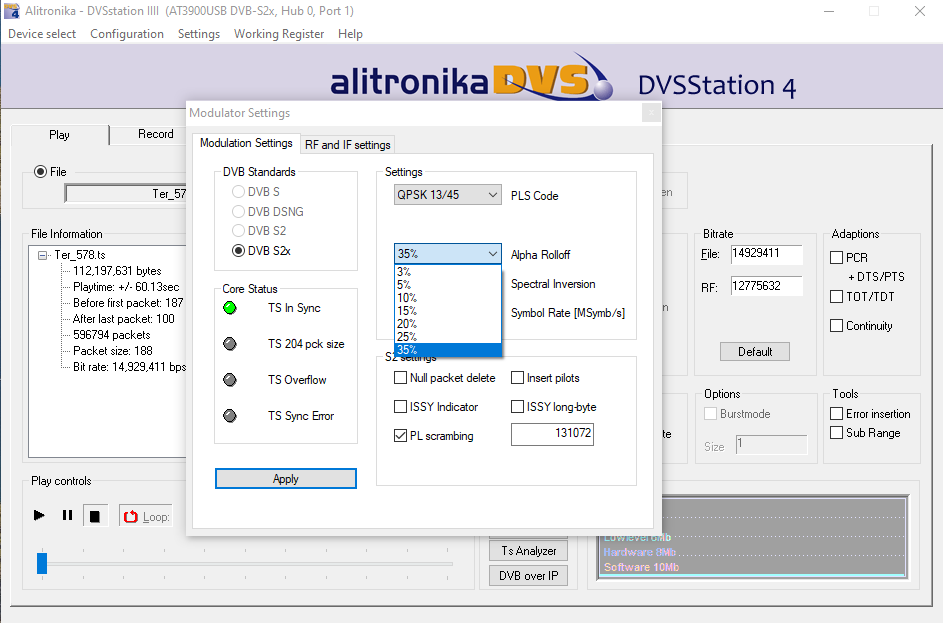
Task: Click the TS In Sync green indicator
Action: pyautogui.click(x=230, y=308)
